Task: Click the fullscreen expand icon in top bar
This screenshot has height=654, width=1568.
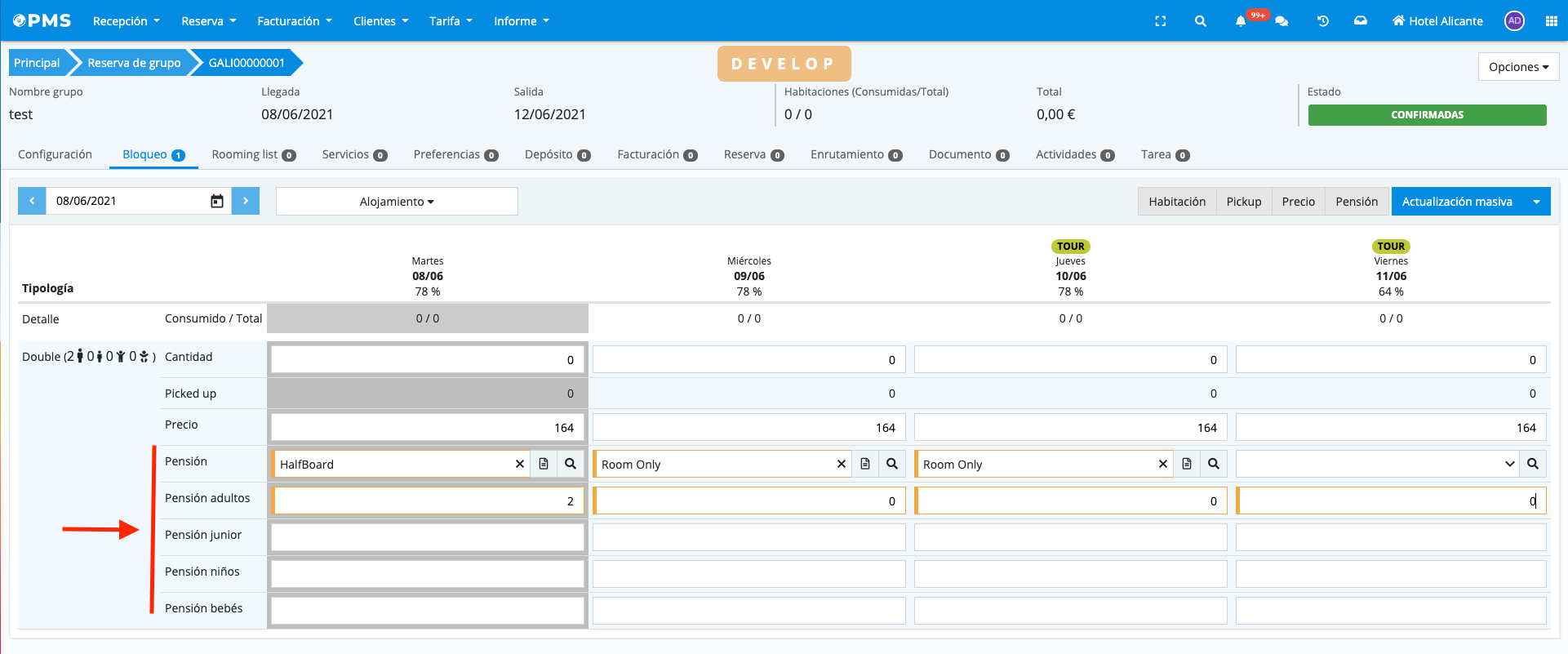Action: 1160,21
